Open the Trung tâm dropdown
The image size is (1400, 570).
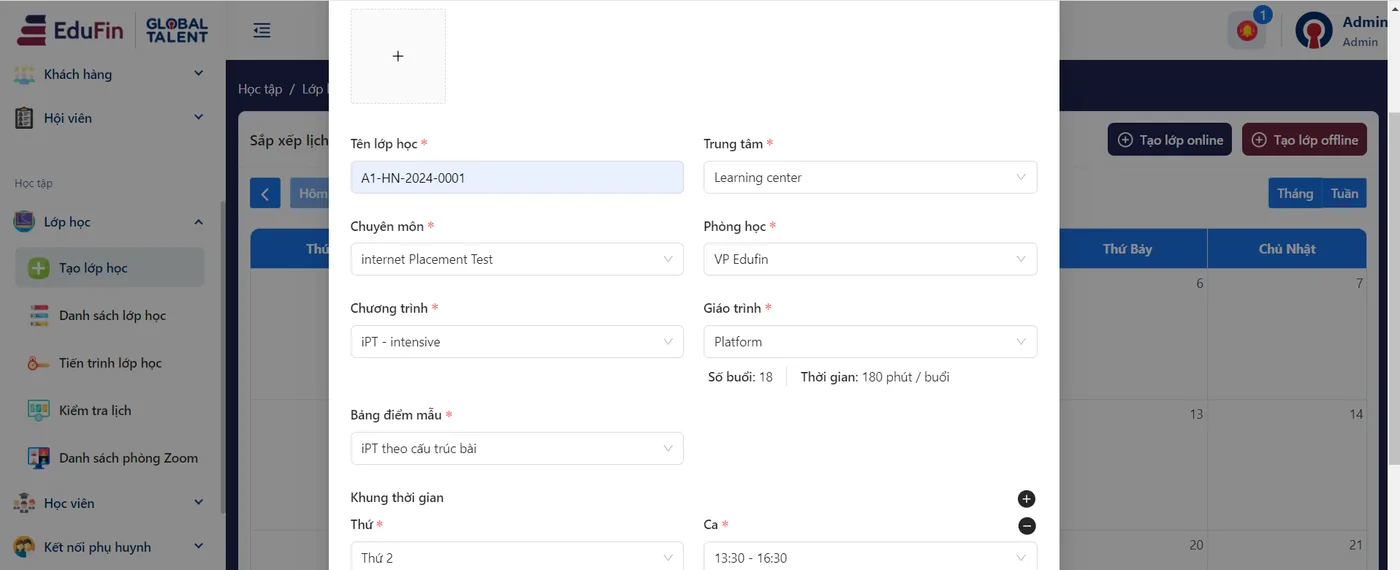(870, 177)
